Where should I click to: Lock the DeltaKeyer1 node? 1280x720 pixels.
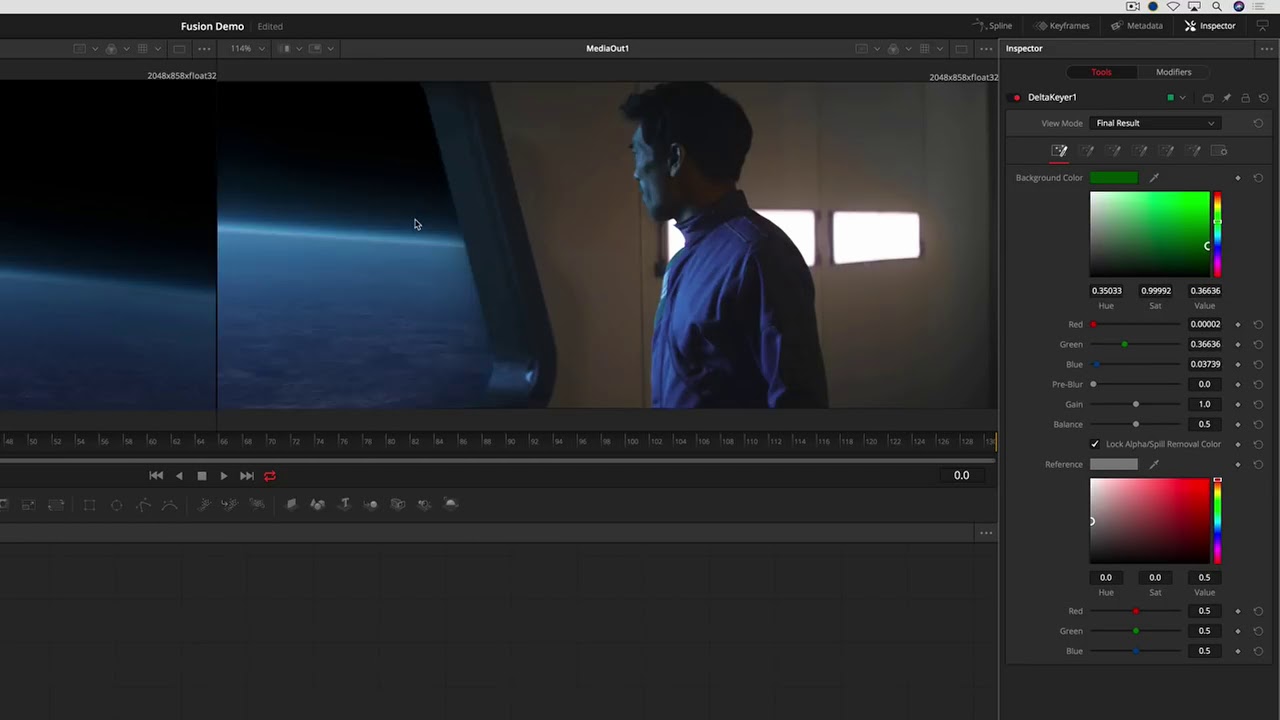[1245, 98]
